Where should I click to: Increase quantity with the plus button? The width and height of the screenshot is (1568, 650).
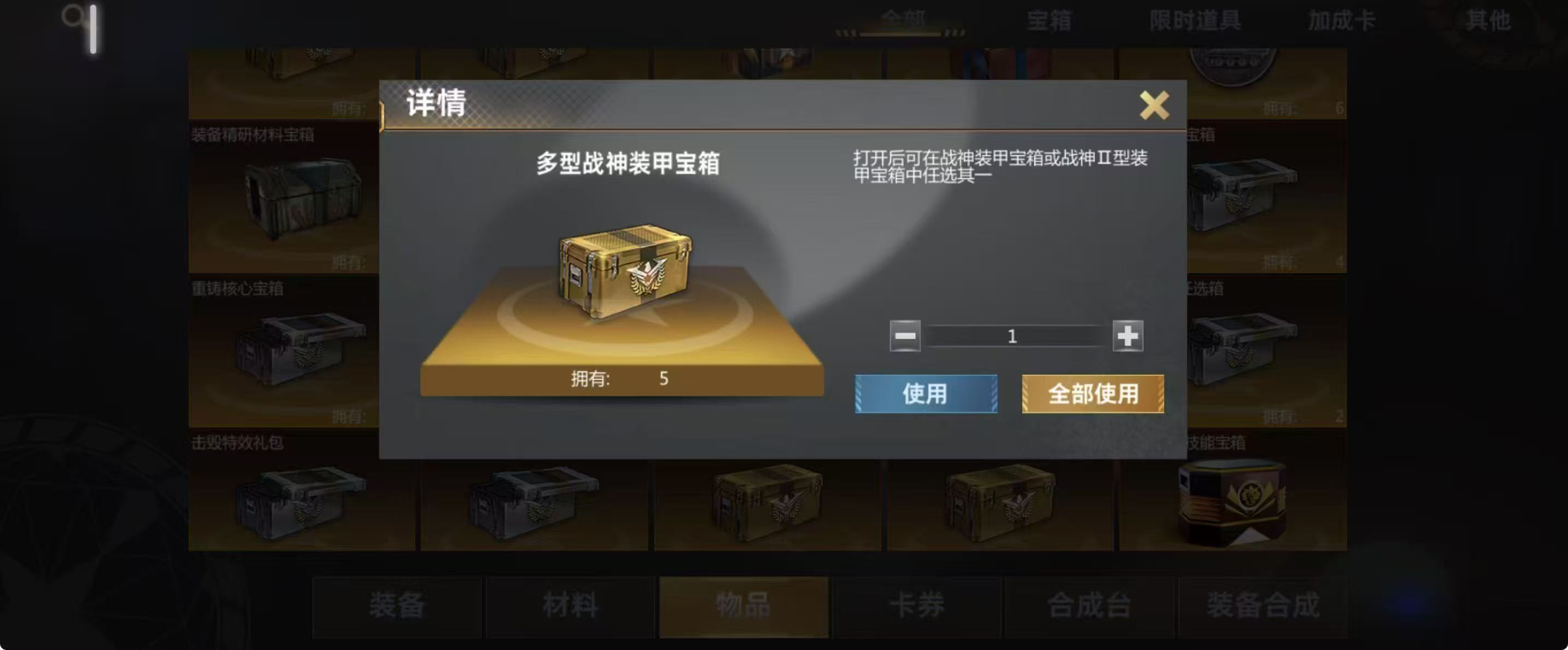[1127, 335]
